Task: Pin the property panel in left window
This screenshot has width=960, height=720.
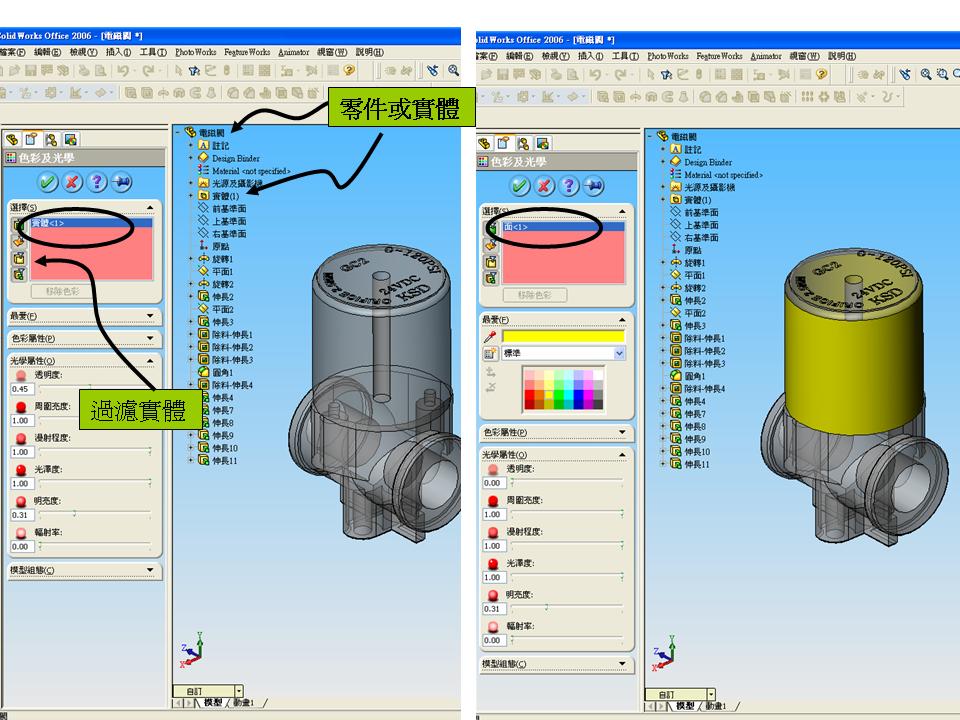Action: [x=121, y=182]
